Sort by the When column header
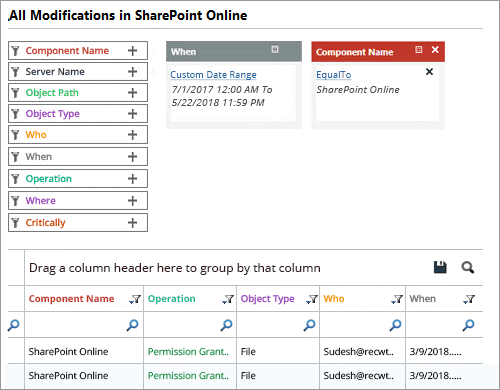 [x=423, y=299]
